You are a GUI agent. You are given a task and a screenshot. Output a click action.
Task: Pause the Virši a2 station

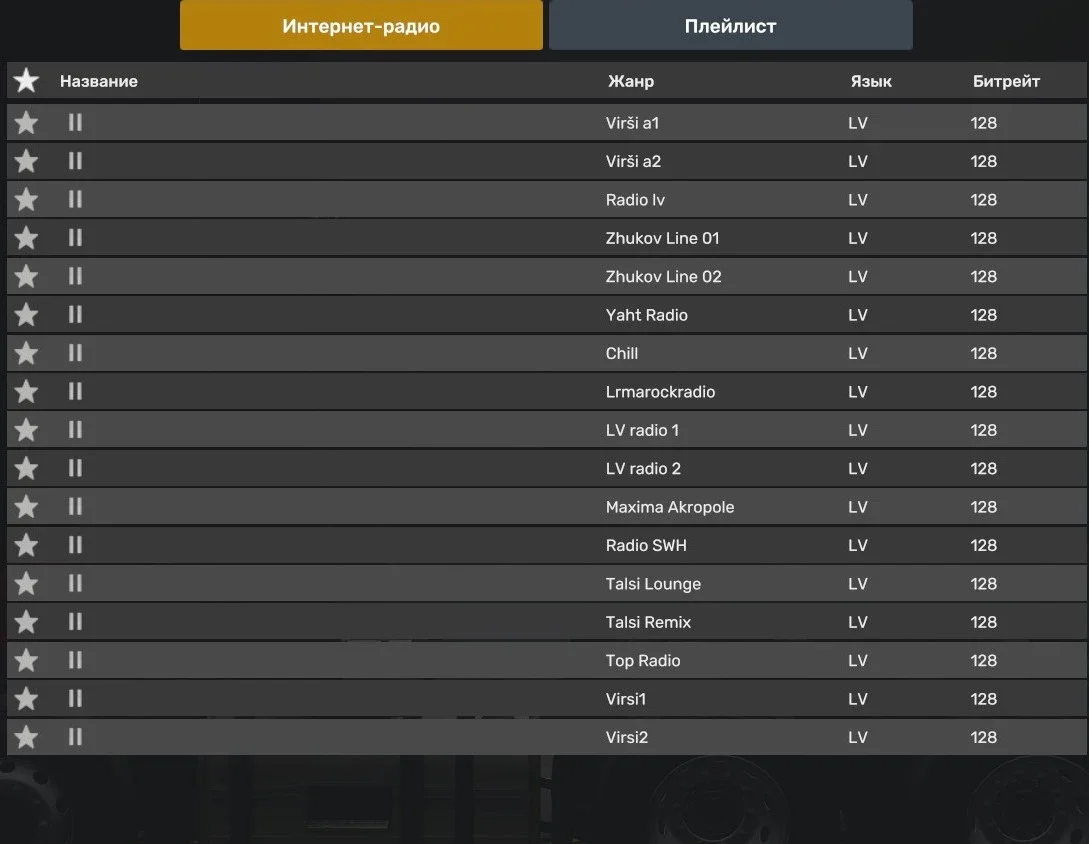tap(75, 161)
